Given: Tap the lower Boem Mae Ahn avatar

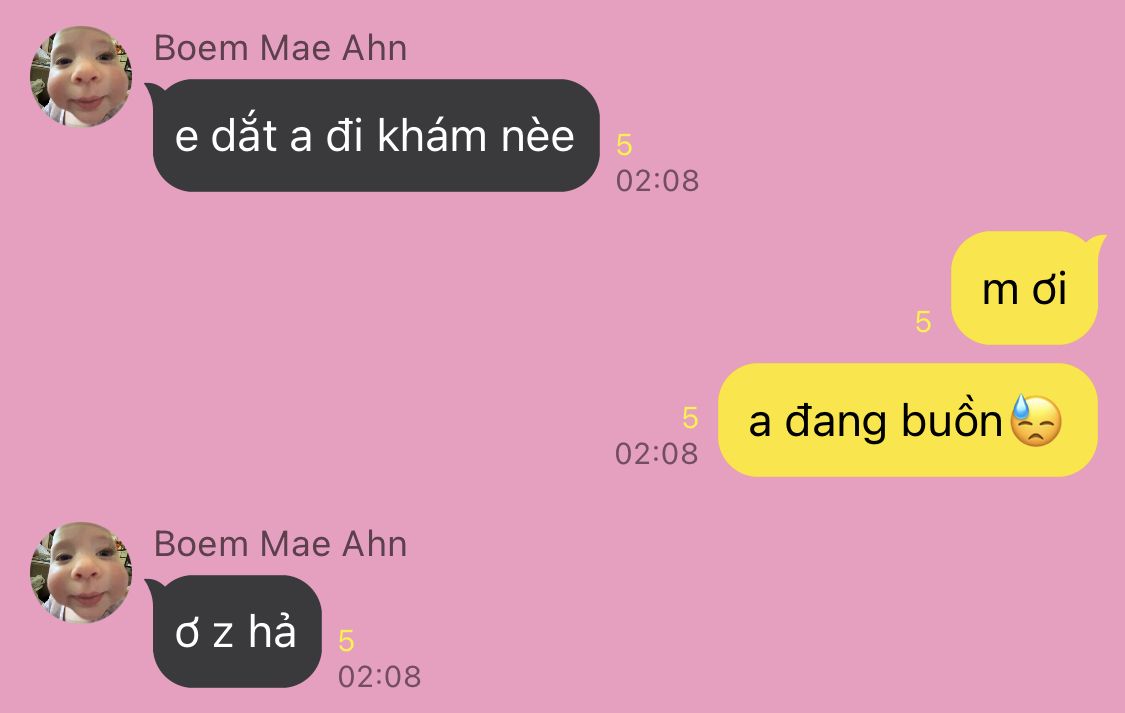Looking at the screenshot, I should (x=81, y=572).
